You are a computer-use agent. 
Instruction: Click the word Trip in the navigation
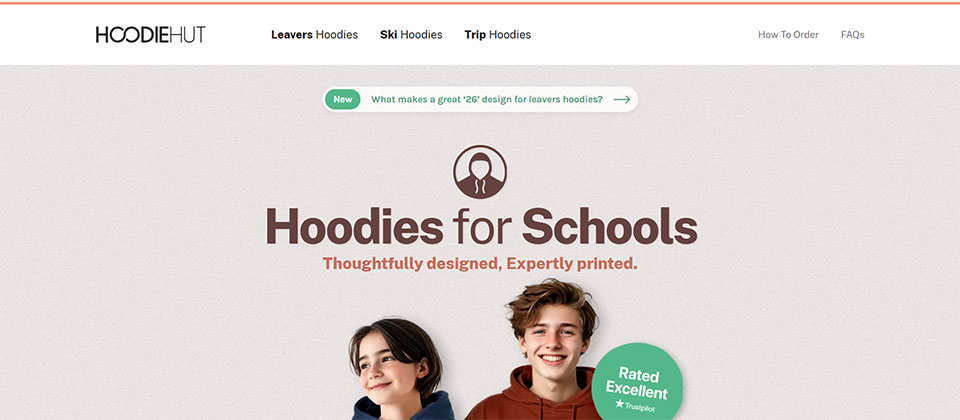point(475,35)
